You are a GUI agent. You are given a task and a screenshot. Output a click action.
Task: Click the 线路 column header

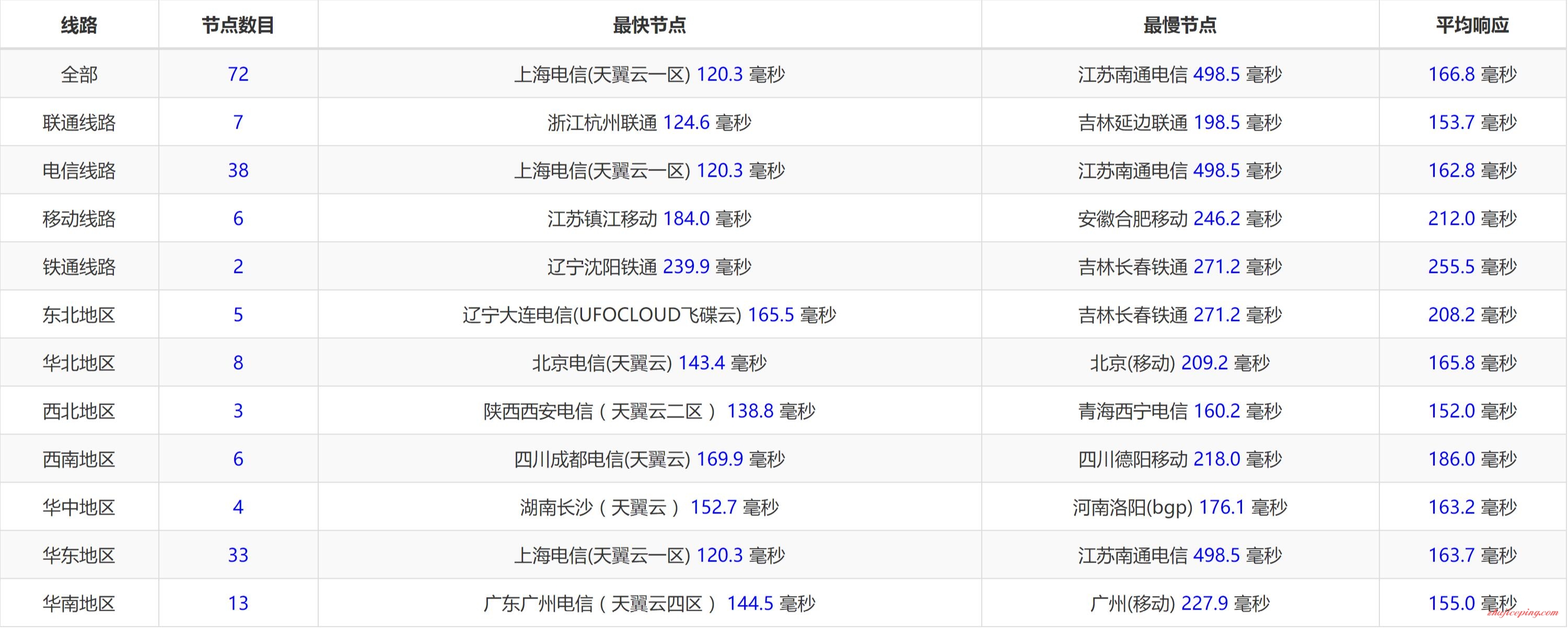click(79, 25)
